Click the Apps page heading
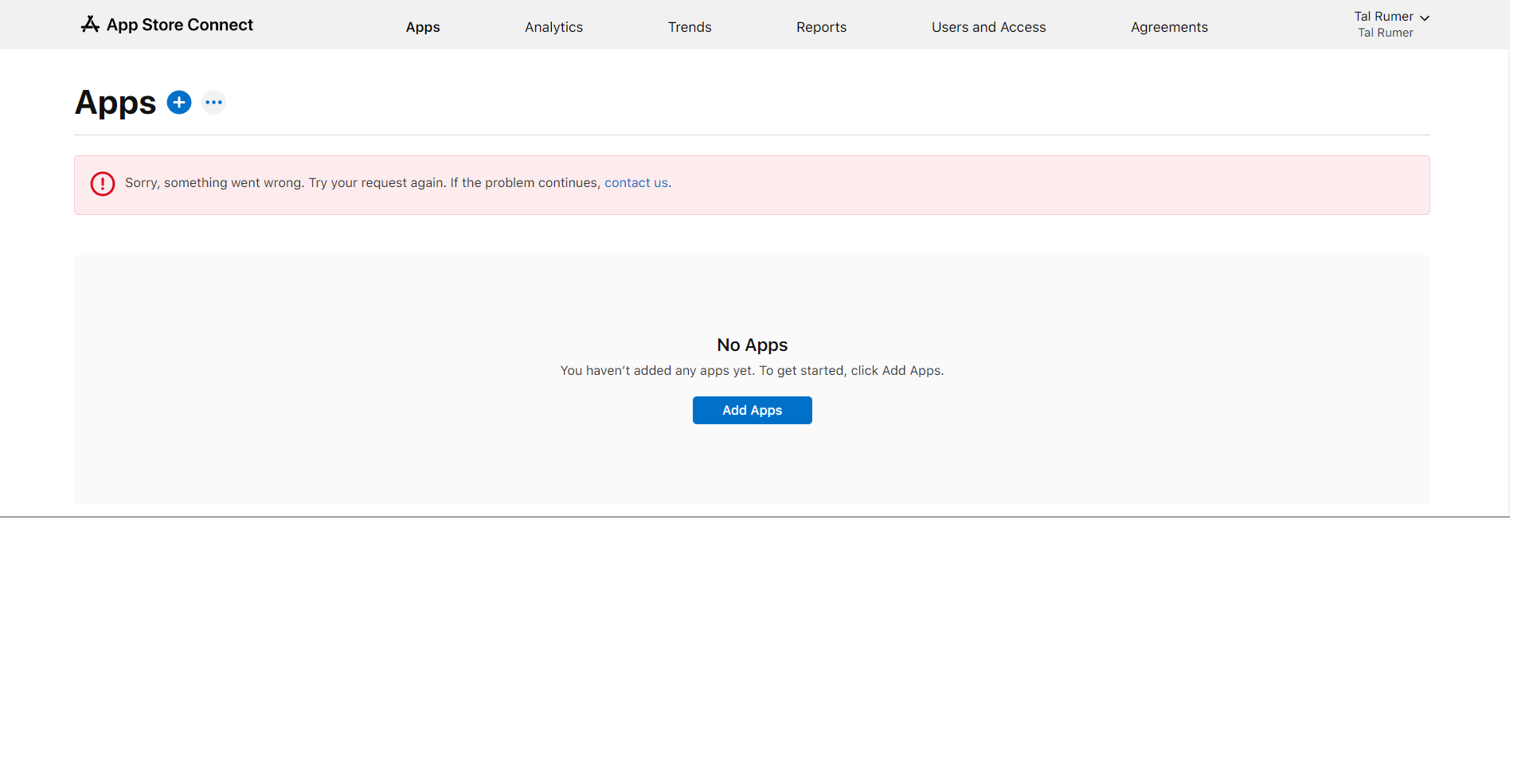Image resolution: width=1521 pixels, height=784 pixels. coord(115,103)
